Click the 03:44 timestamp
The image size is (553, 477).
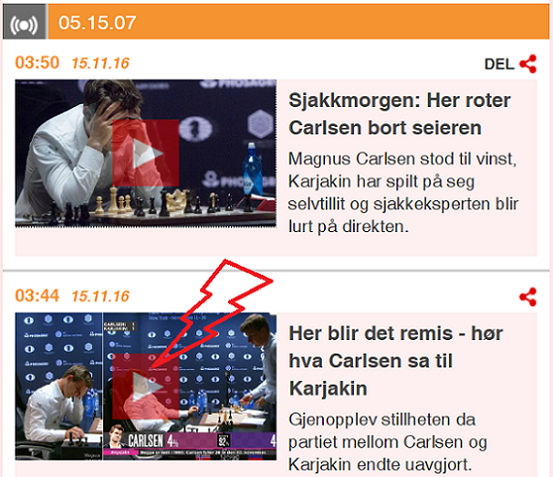(37, 295)
